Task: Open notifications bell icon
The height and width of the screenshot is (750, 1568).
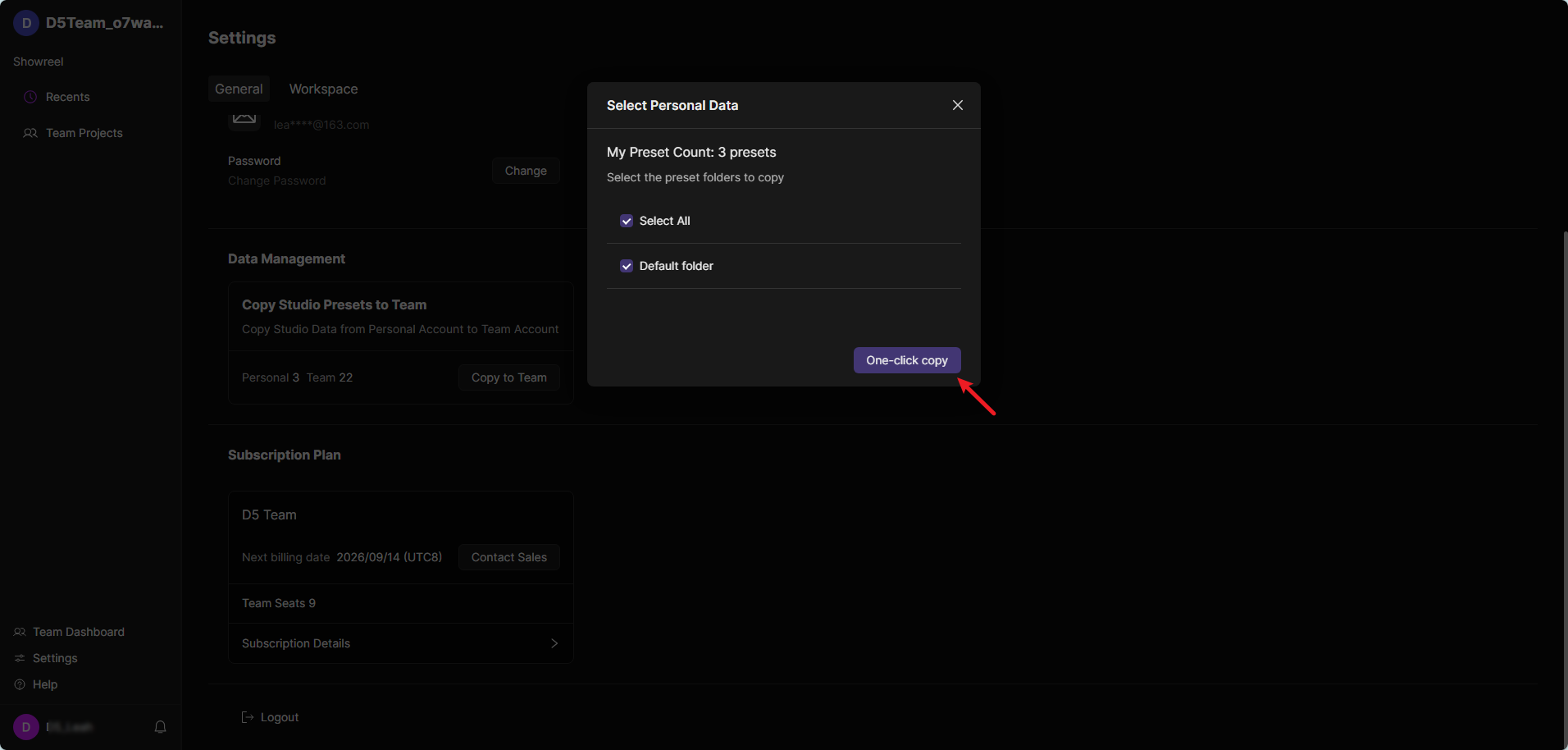Action: click(161, 727)
